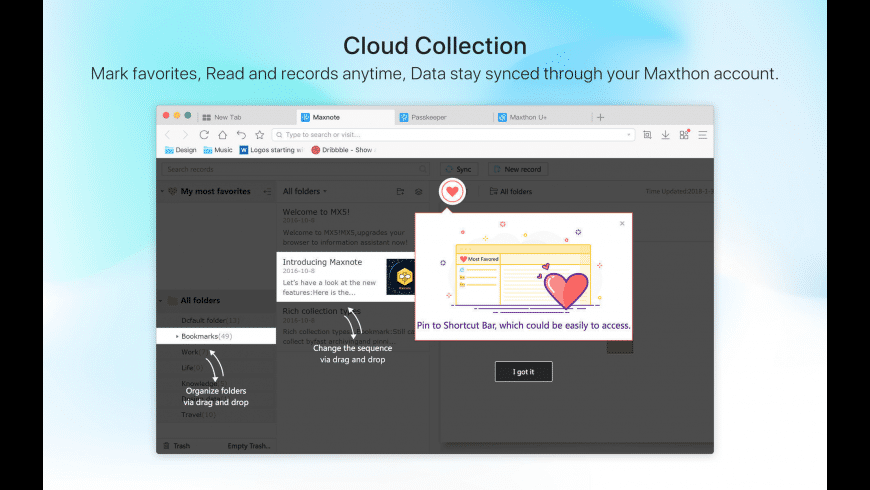Open a new tab with plus icon

coord(600,117)
